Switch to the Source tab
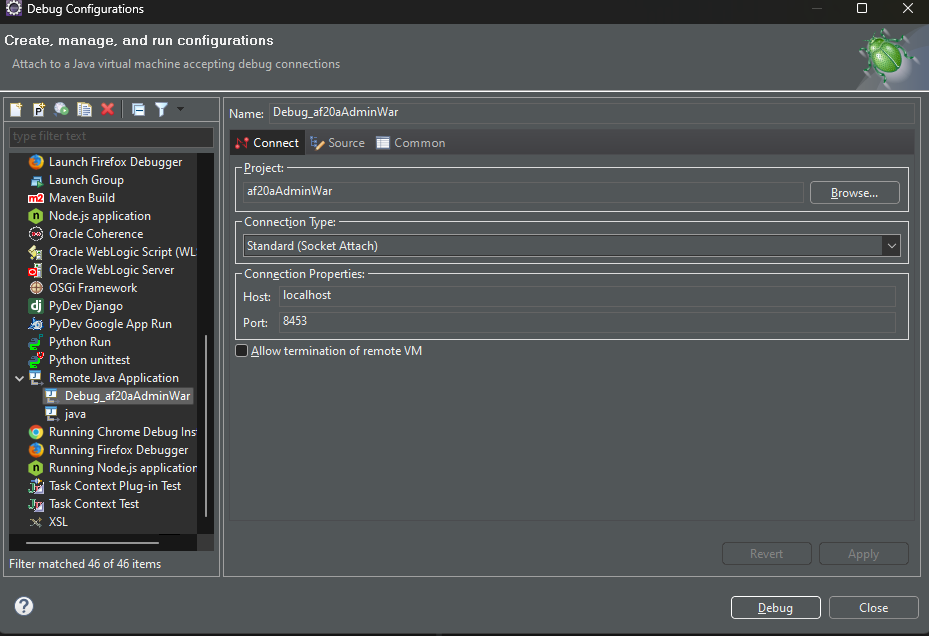929x636 pixels. click(337, 143)
